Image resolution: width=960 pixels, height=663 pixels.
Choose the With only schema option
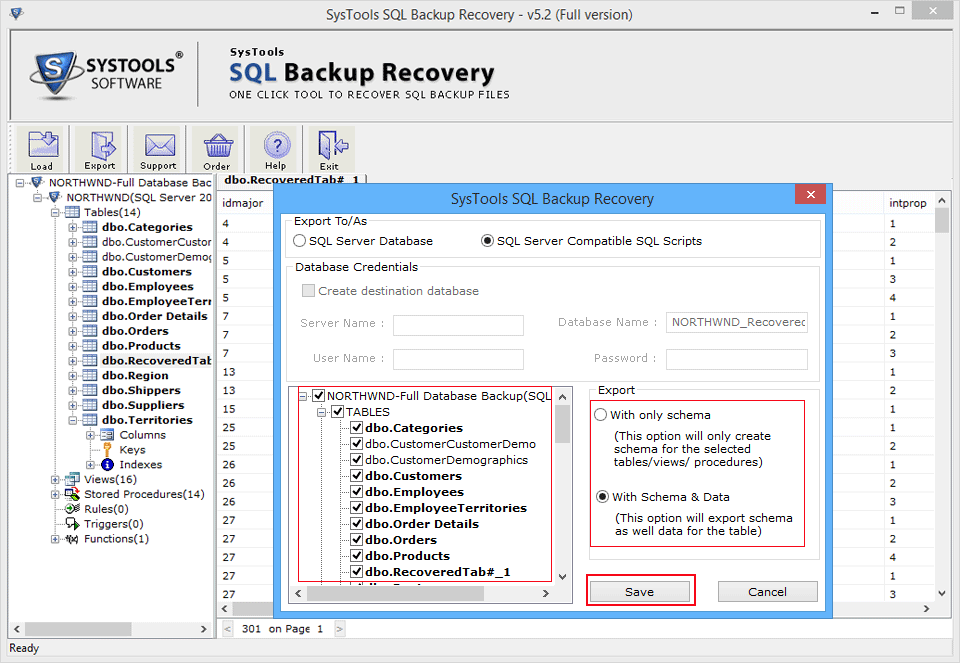[601, 415]
